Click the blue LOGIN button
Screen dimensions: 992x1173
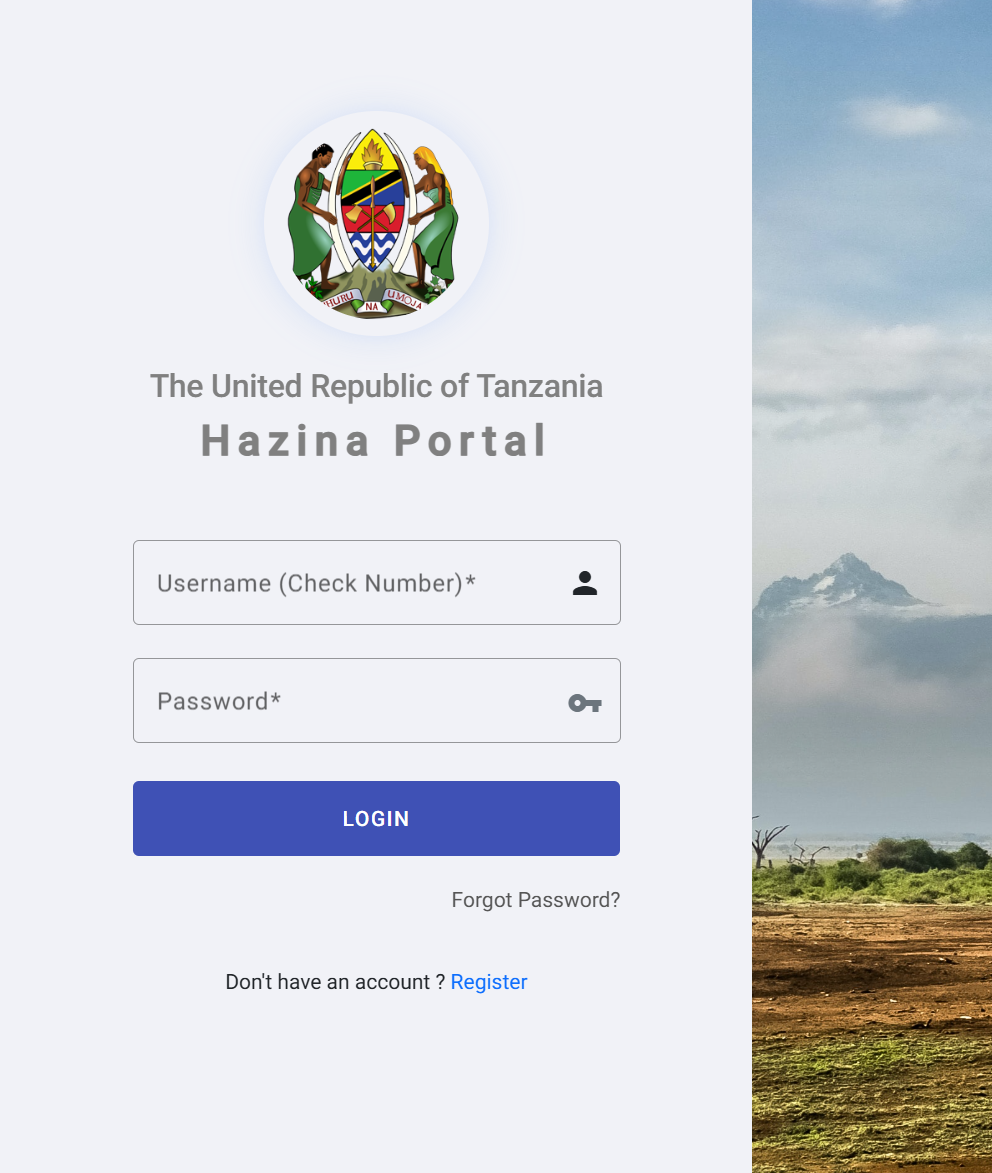coord(376,818)
